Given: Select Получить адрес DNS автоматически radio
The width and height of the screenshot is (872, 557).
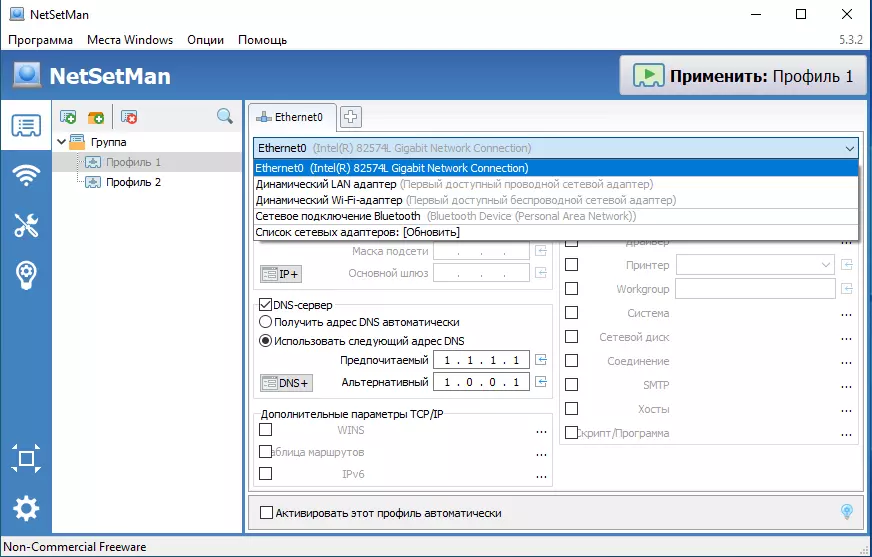Looking at the screenshot, I should click(266, 322).
